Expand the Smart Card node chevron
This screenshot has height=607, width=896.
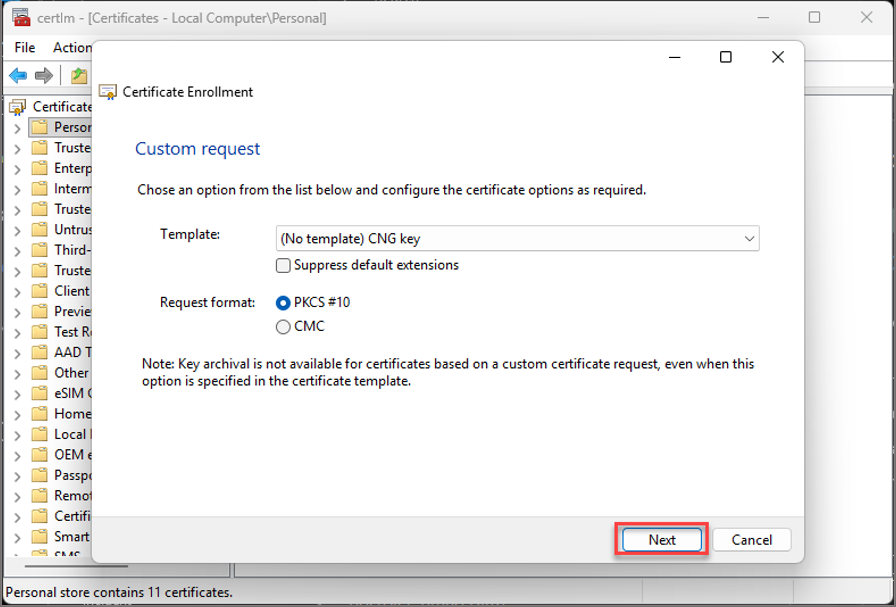[17, 538]
